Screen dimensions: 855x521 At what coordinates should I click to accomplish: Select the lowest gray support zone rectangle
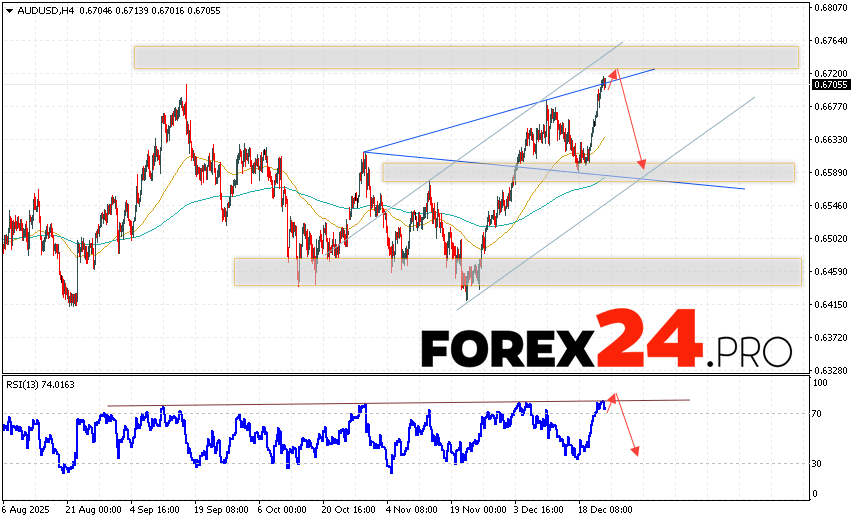(517, 271)
